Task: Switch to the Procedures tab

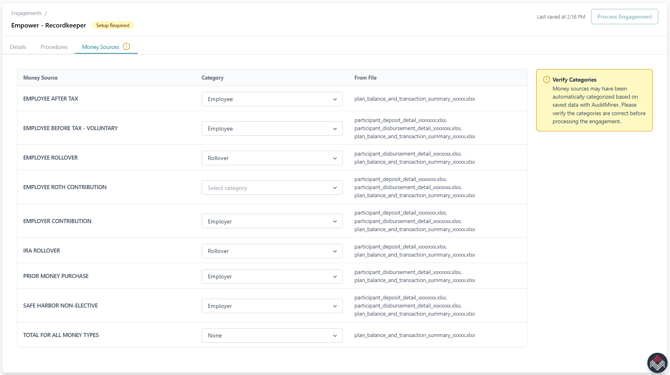Action: (54, 47)
